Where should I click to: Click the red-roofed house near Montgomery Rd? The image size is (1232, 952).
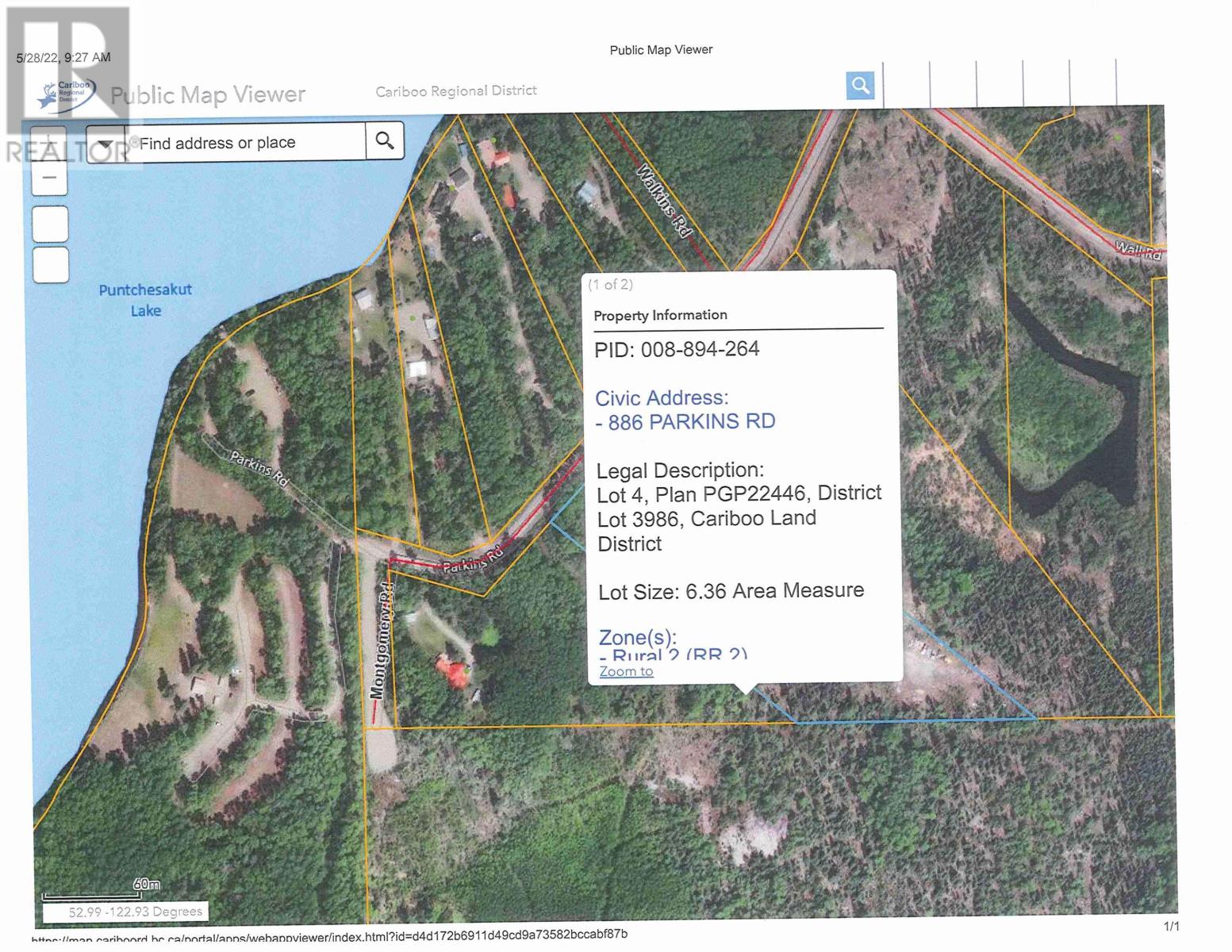click(x=451, y=671)
